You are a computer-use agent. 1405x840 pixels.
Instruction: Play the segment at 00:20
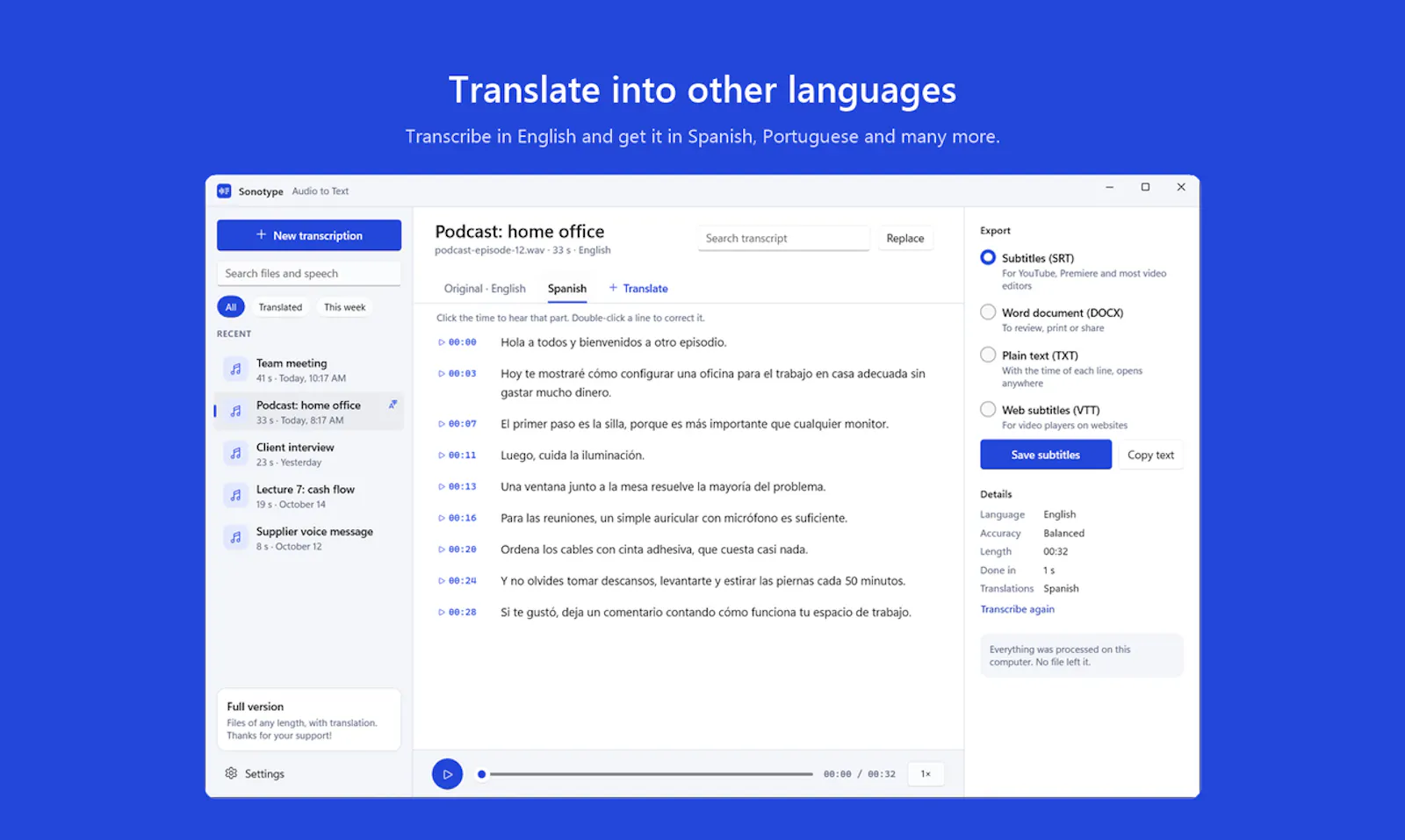click(x=458, y=549)
